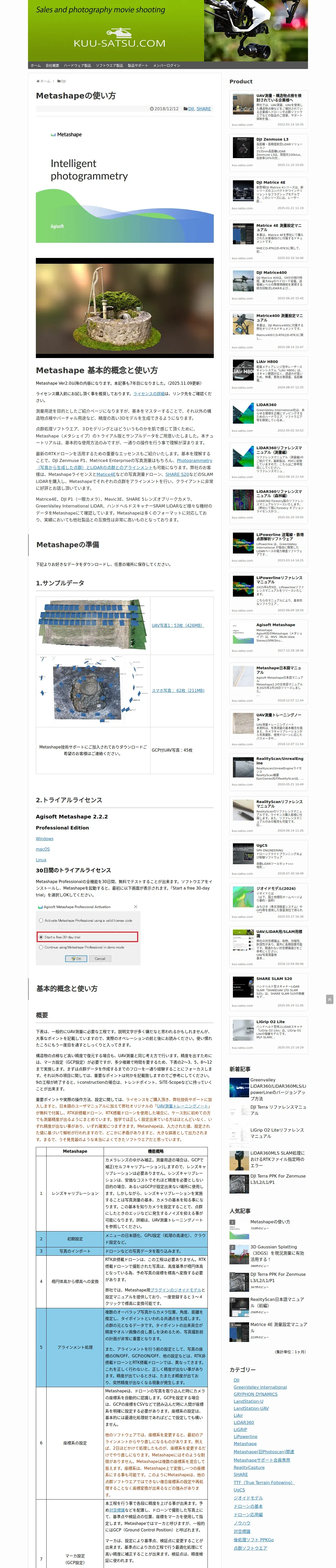Image resolution: width=336 pixels, height=1568 pixels.
Task: Click the macOS download link
Action: click(x=43, y=849)
